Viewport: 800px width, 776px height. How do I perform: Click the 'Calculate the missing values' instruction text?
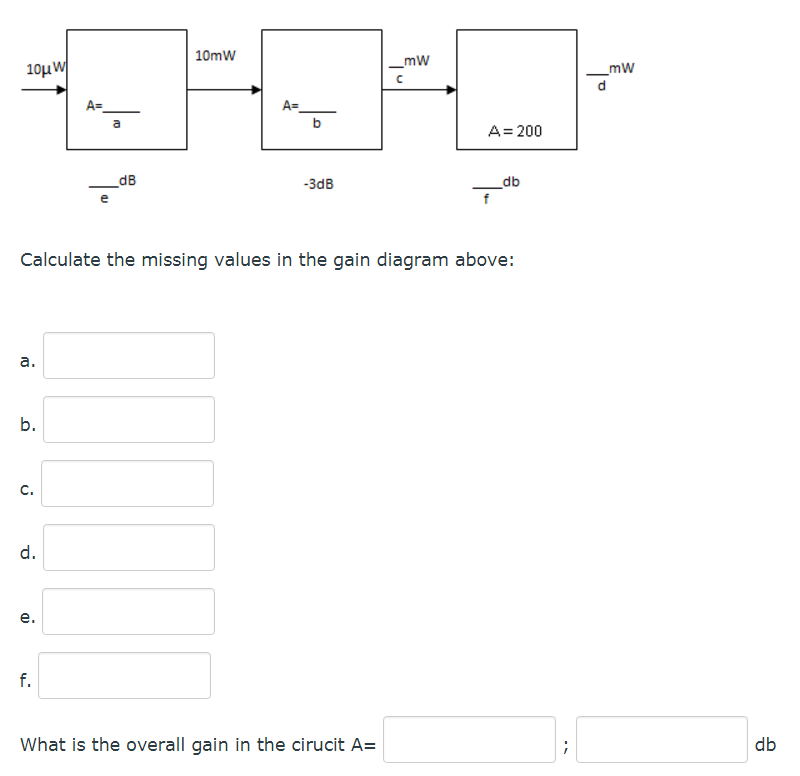click(267, 260)
